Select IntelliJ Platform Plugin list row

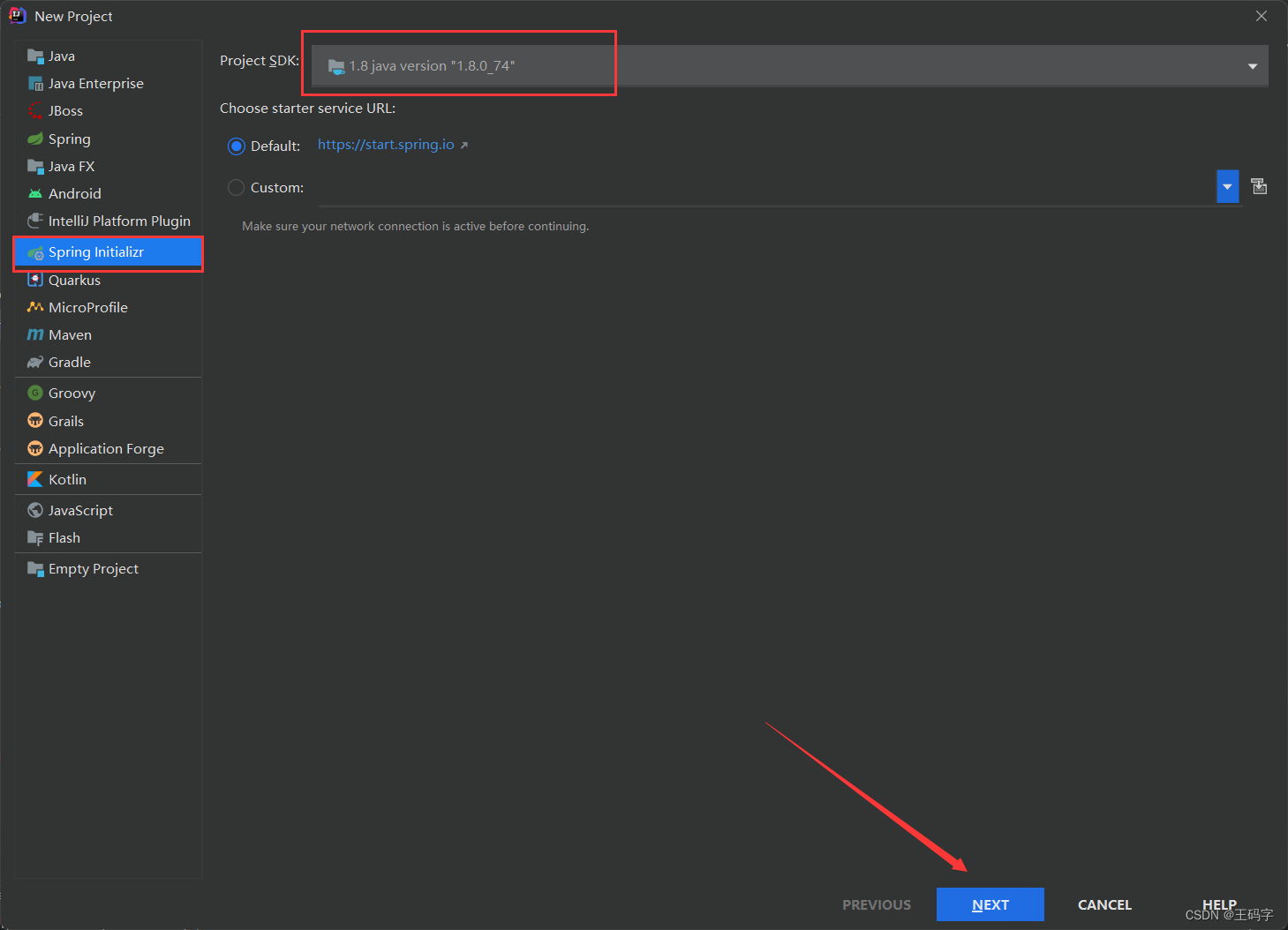click(x=108, y=221)
